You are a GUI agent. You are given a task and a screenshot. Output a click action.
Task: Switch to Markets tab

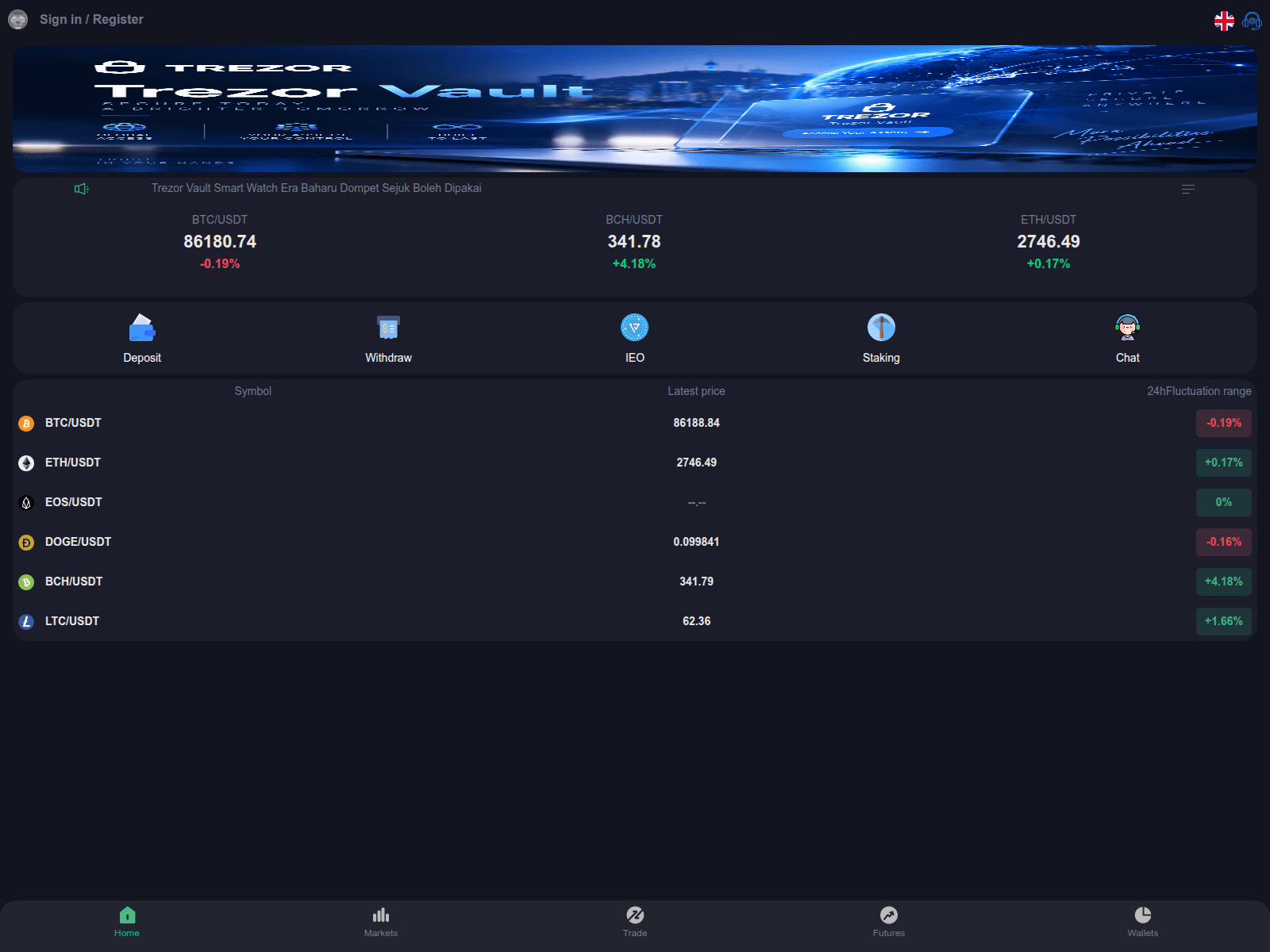click(381, 922)
